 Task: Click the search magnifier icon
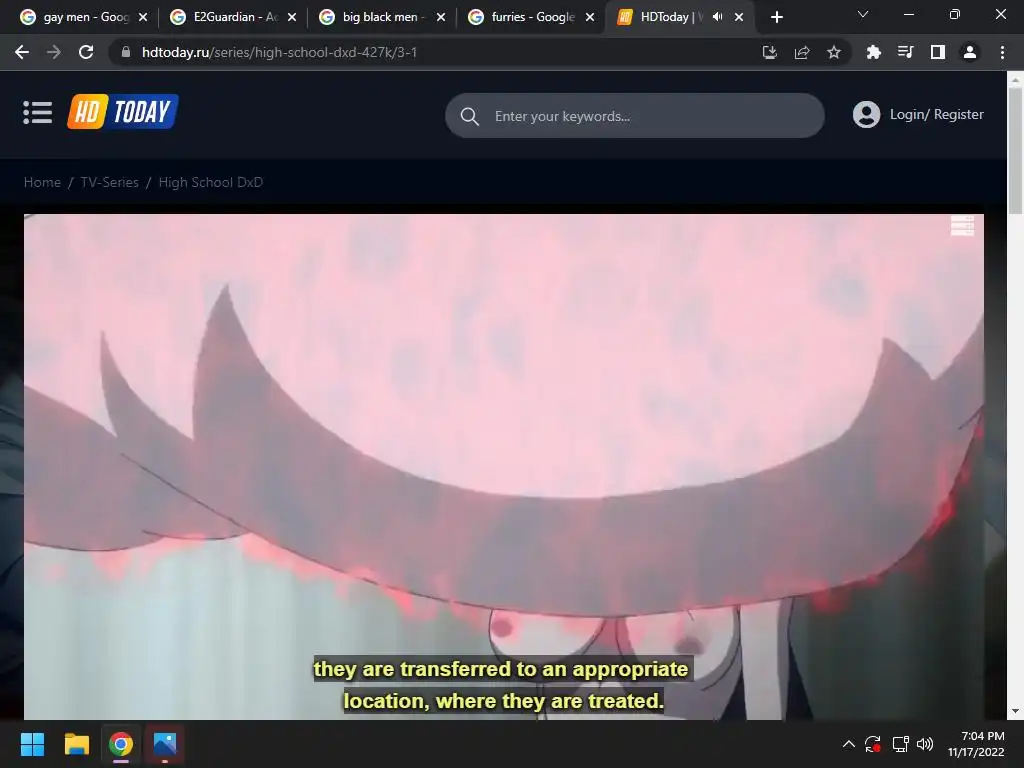(x=470, y=116)
